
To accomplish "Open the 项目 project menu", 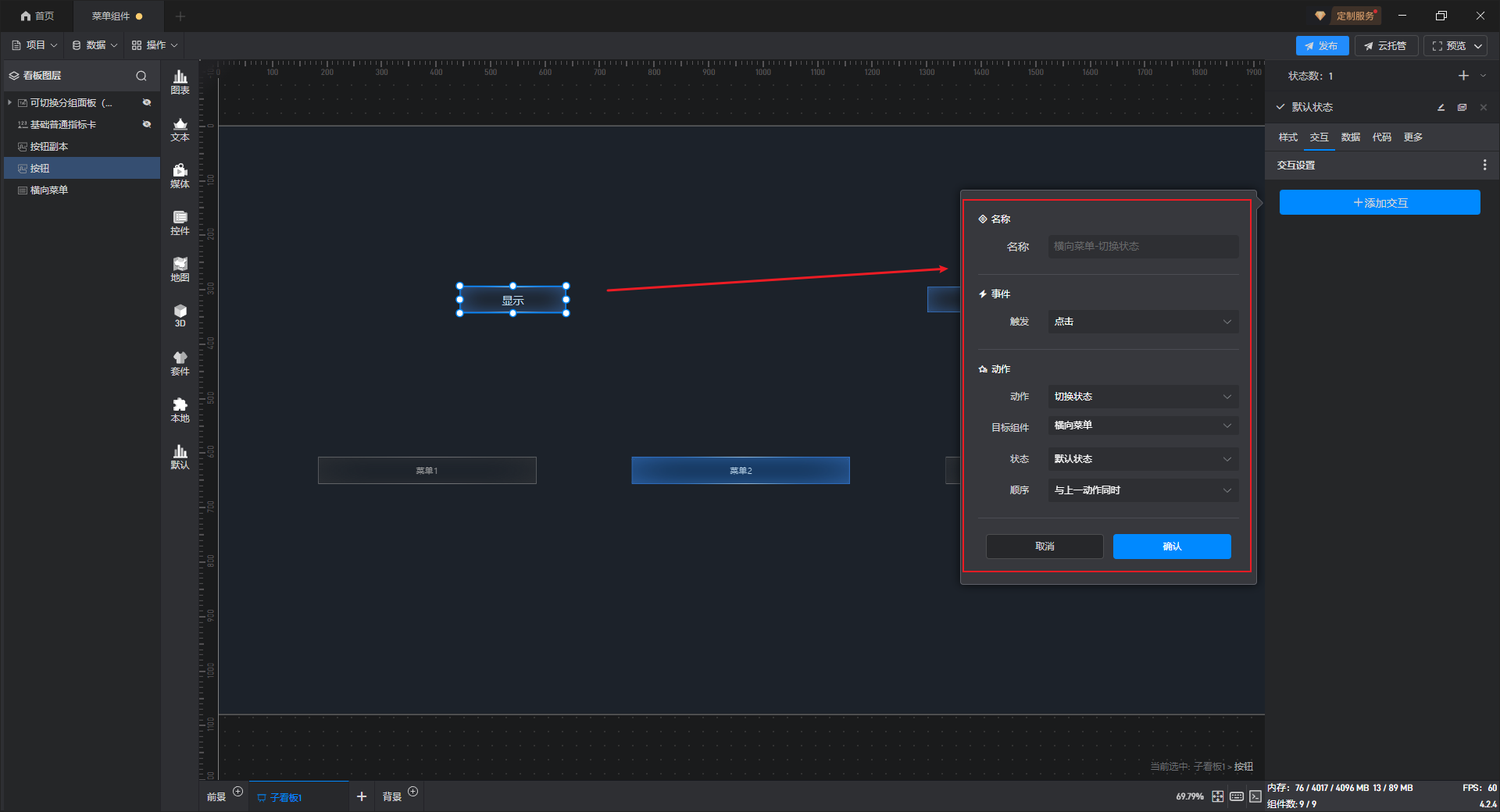I will tap(35, 45).
